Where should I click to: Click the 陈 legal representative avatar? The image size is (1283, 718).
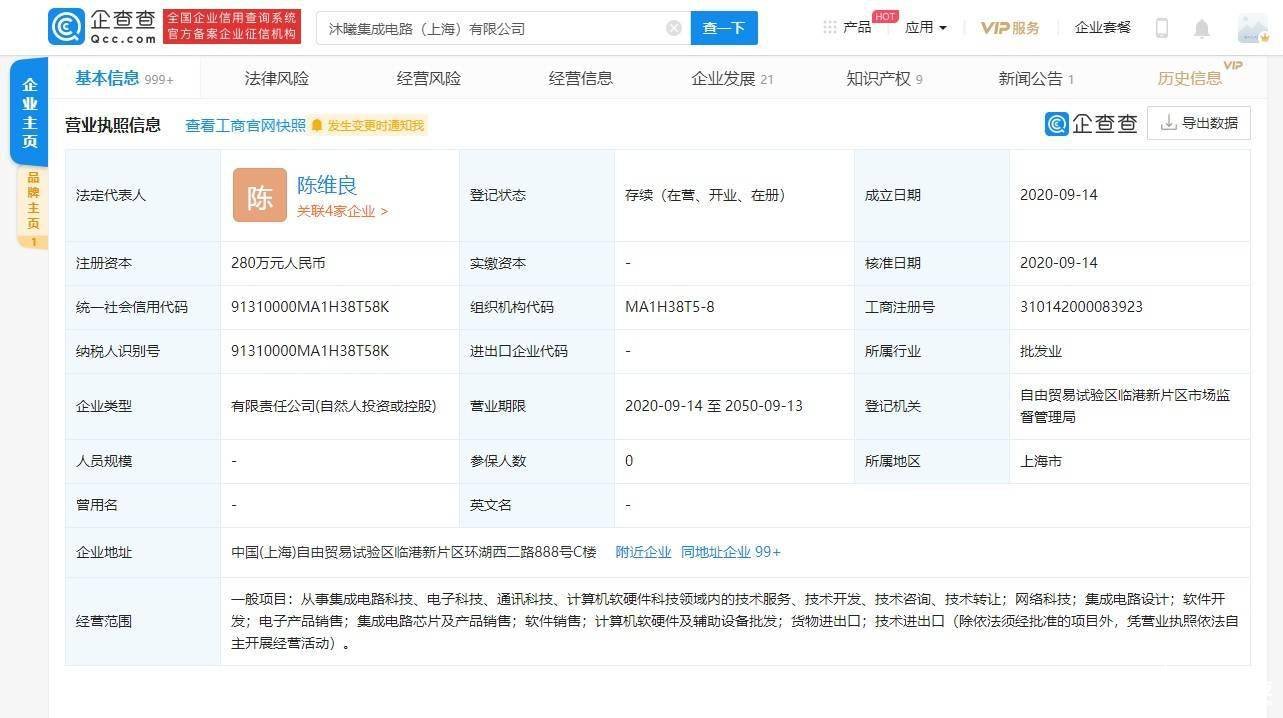(260, 195)
